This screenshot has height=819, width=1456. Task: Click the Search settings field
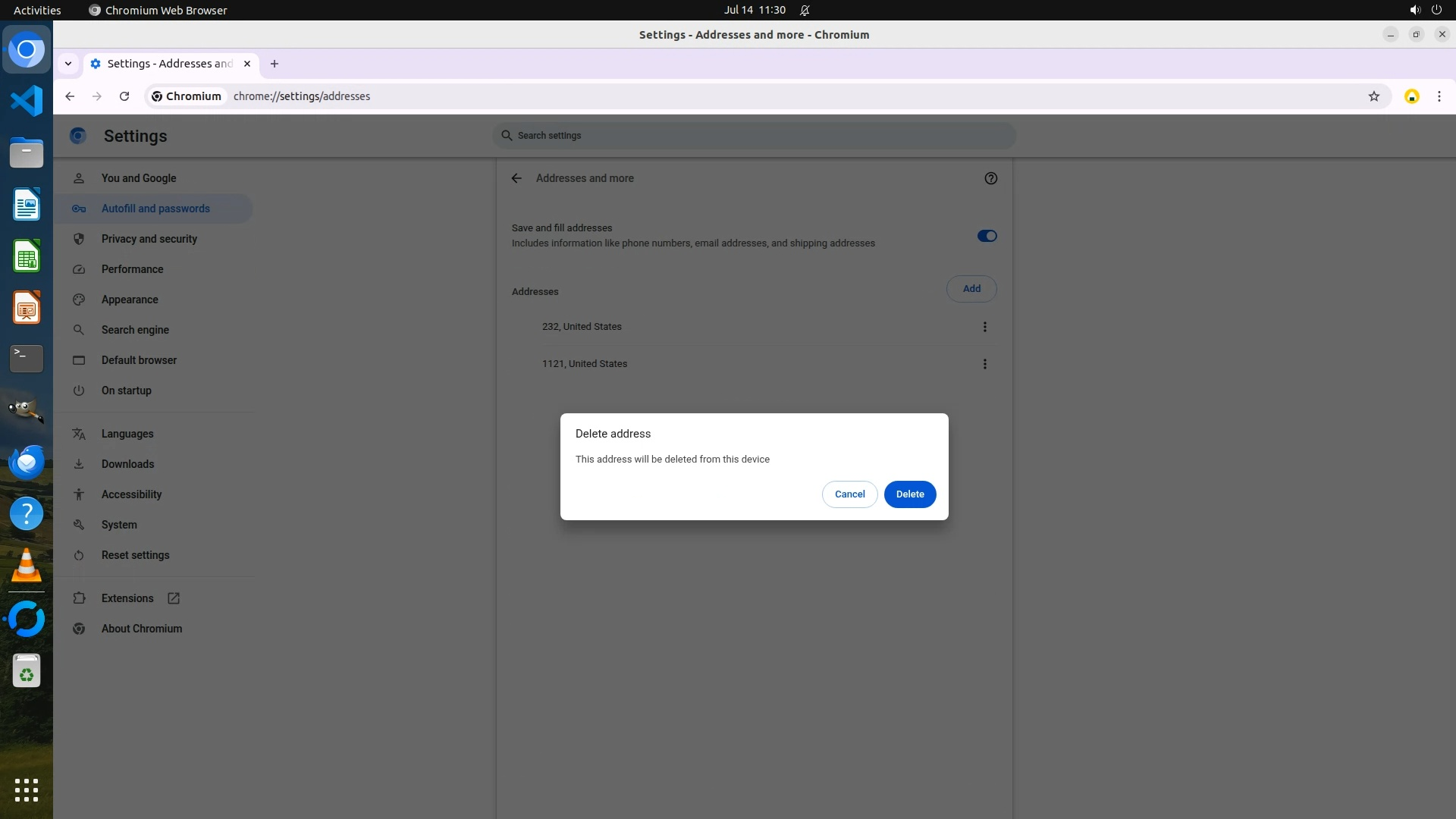pos(754,136)
